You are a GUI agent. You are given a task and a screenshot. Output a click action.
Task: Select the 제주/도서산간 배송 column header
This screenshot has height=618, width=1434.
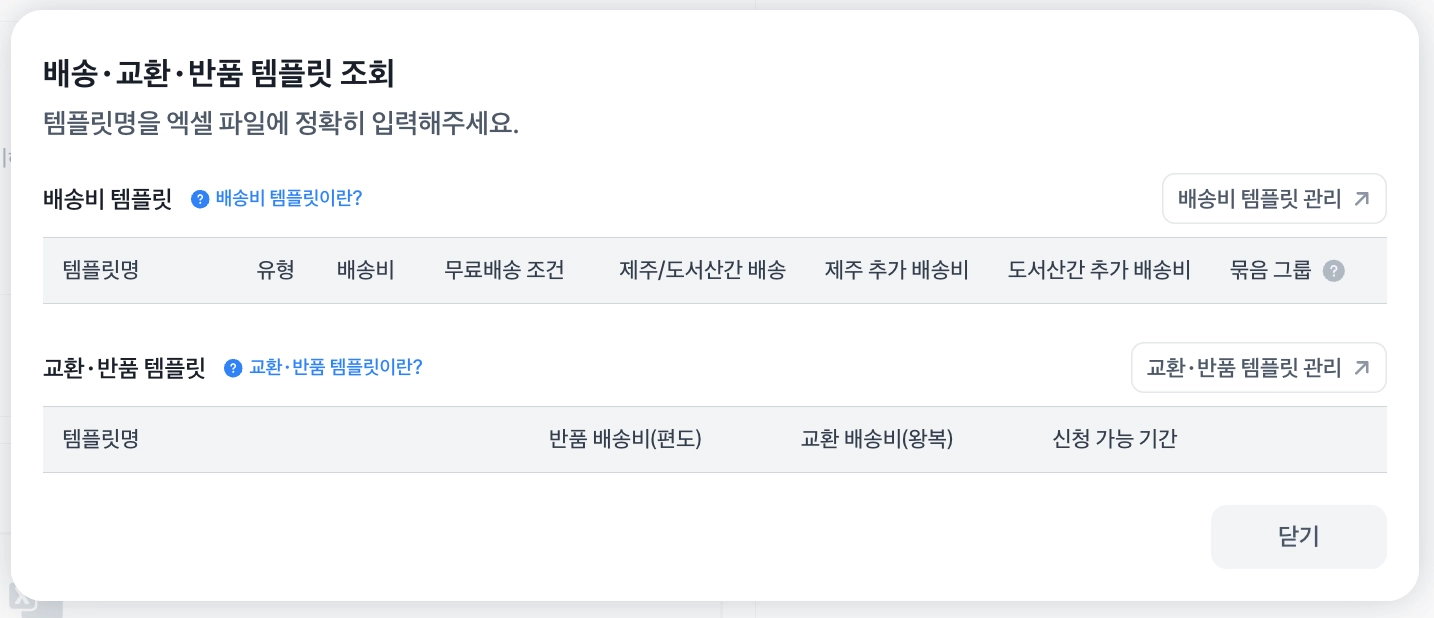pyautogui.click(x=702, y=270)
